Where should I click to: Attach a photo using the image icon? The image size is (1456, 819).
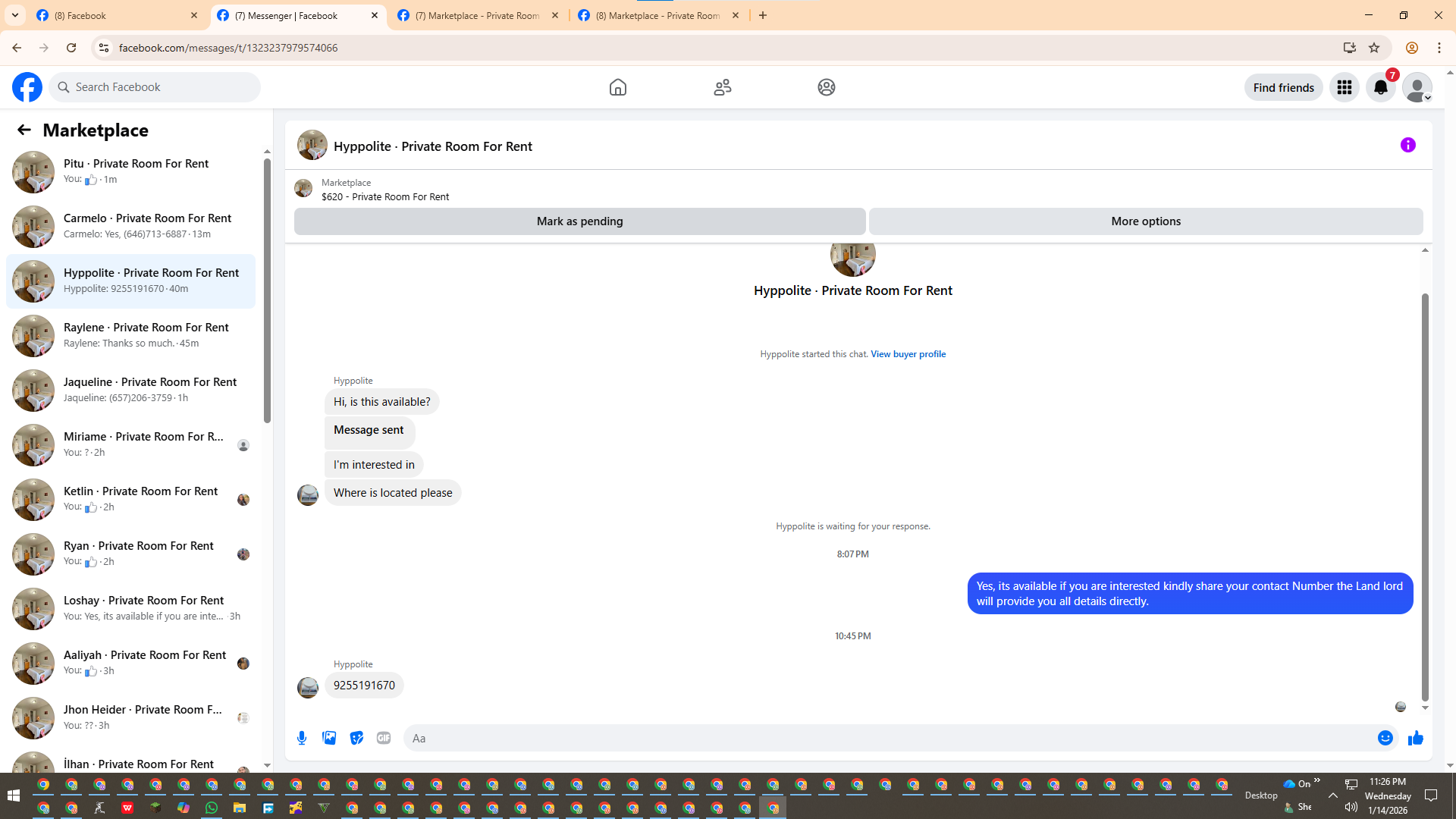pos(329,738)
